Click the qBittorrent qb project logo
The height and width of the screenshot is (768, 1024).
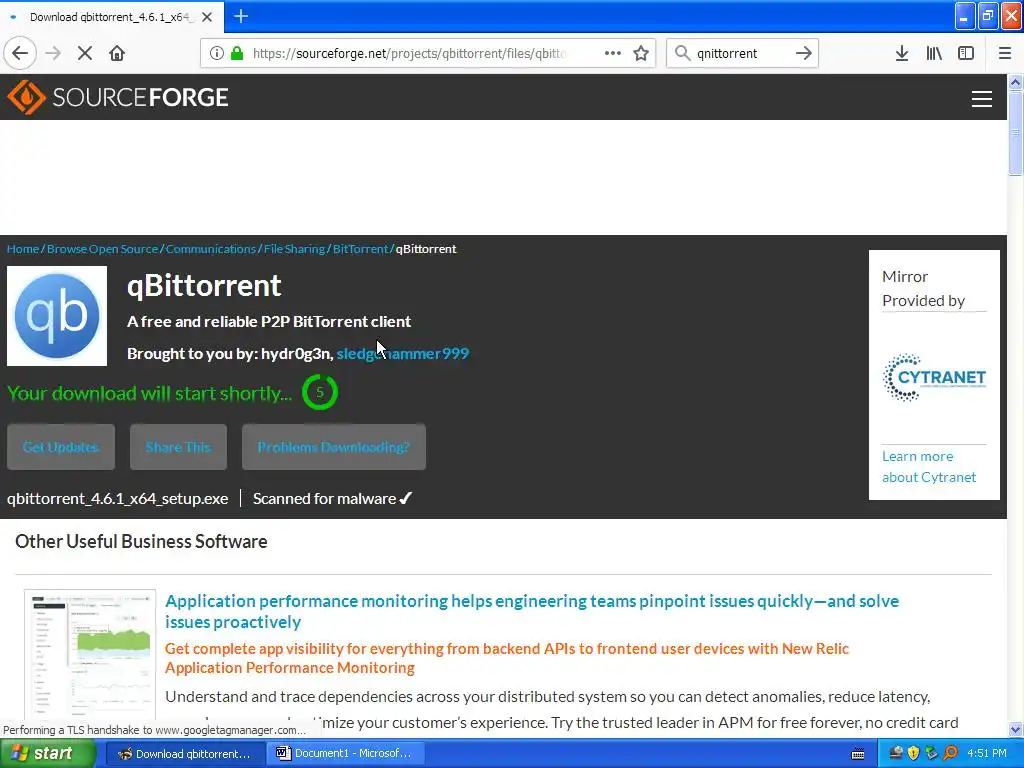57,316
